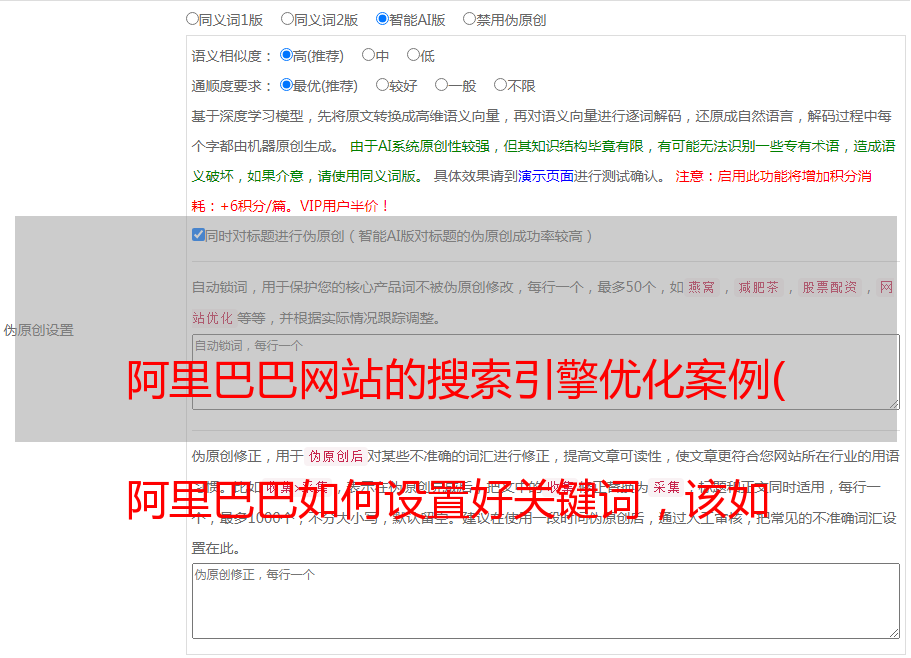The image size is (911, 658).
Task: Click into the 自动锁词 textarea
Action: [546, 372]
